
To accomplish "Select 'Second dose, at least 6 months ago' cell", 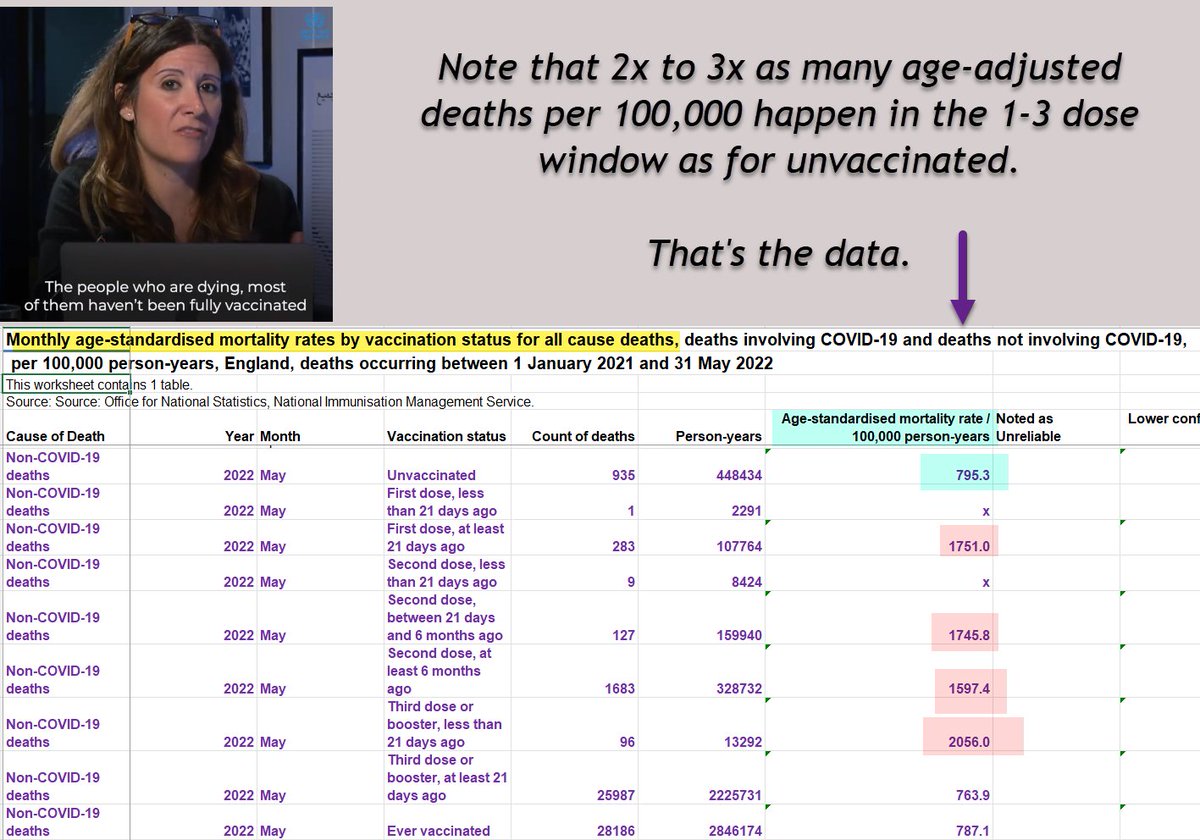I will 440,671.
